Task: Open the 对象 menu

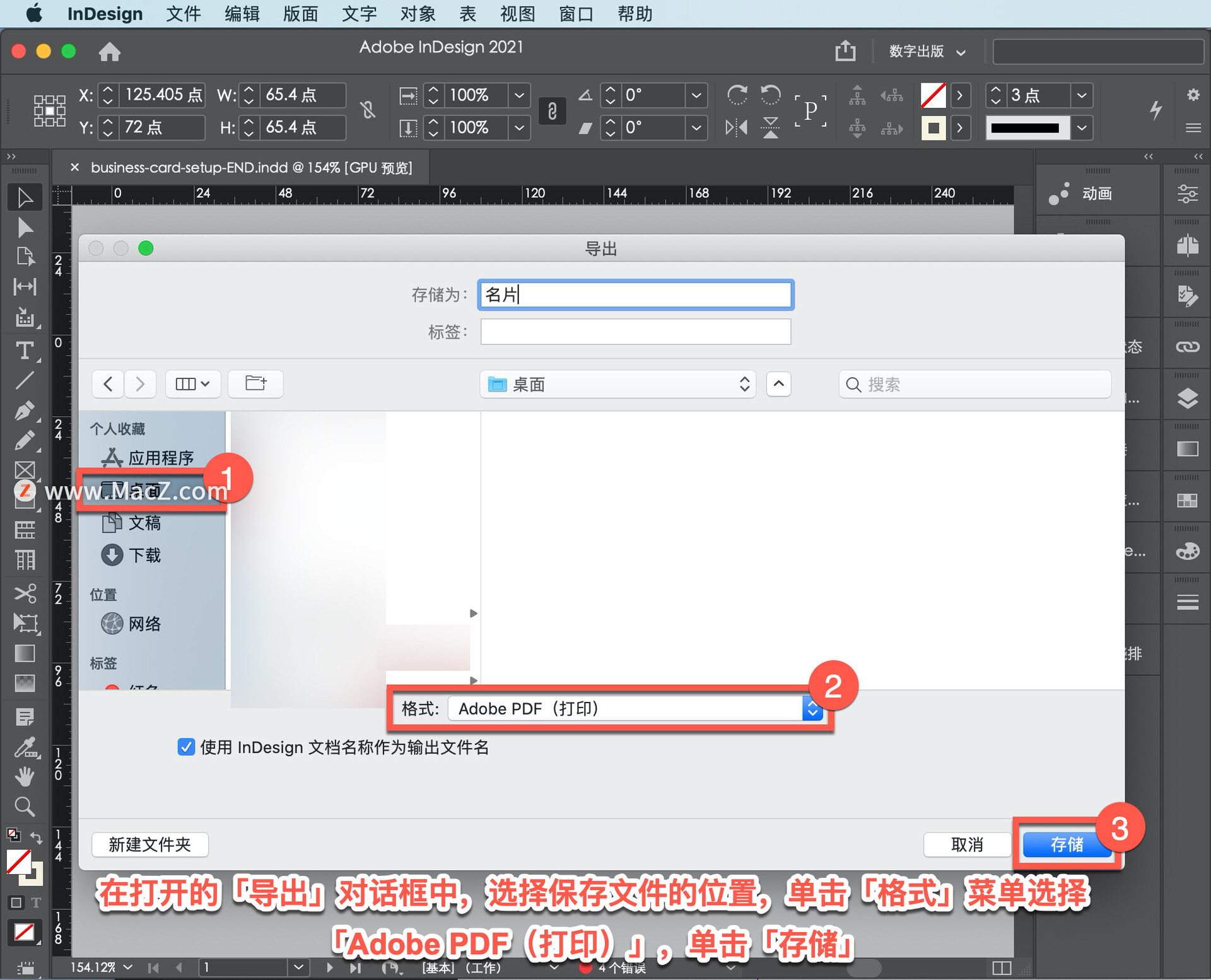Action: [418, 14]
